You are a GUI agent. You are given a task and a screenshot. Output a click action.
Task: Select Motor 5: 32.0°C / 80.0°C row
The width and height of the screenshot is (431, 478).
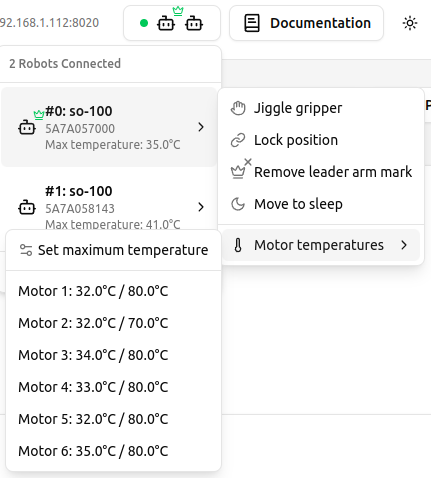tap(114, 419)
